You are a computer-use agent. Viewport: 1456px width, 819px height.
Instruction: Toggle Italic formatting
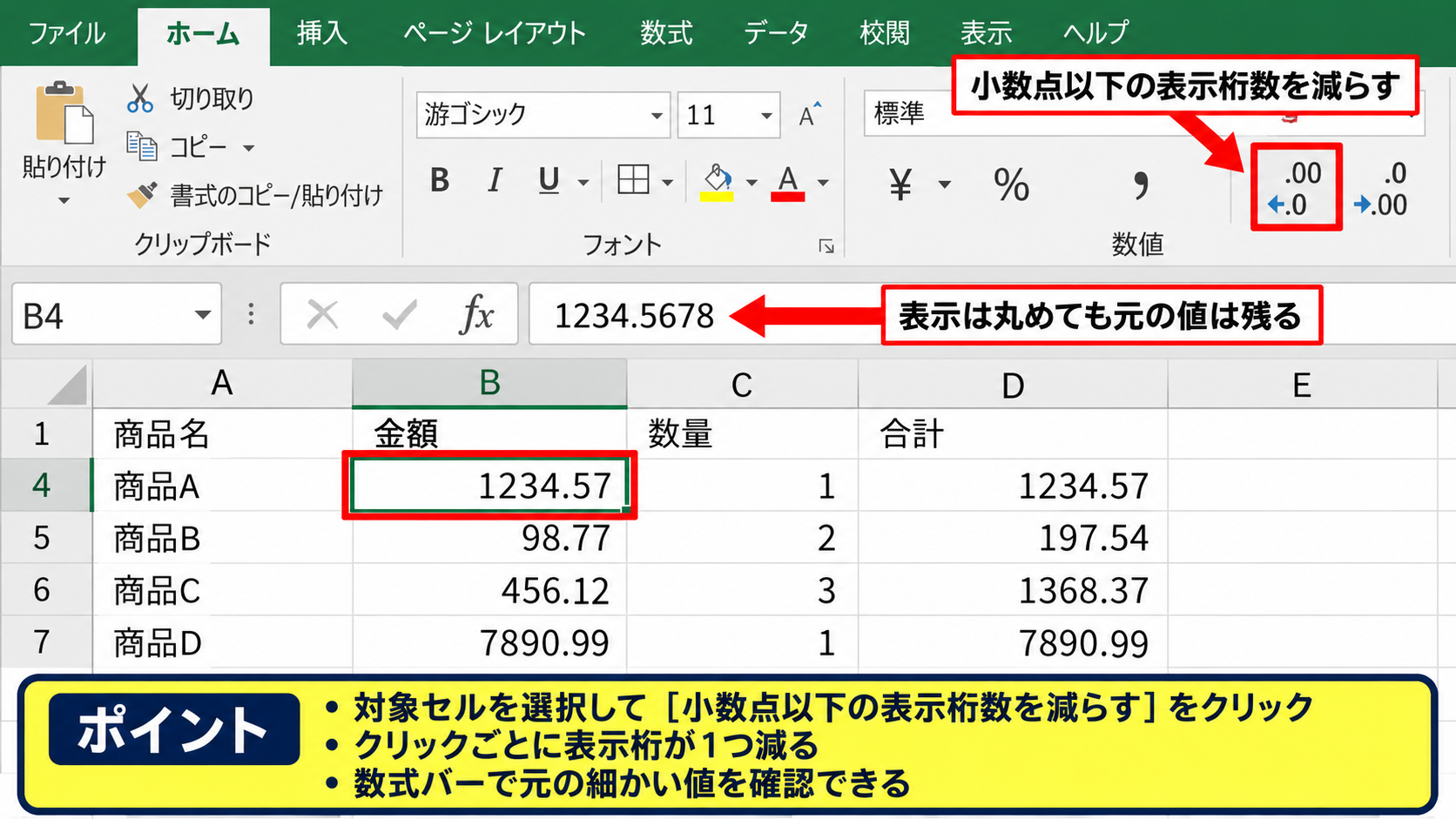pos(495,180)
